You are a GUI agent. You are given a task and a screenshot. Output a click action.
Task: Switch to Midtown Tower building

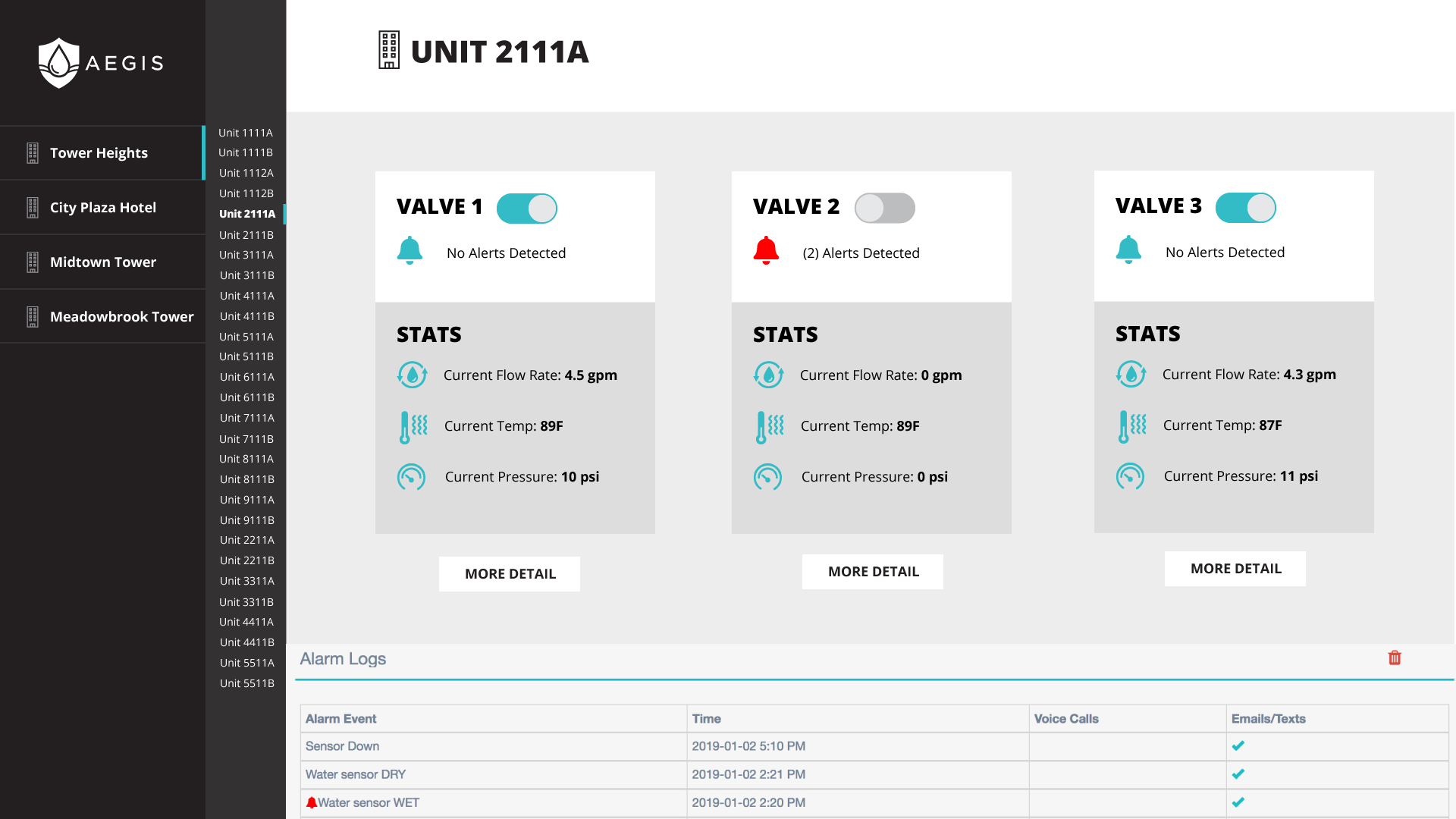tap(102, 262)
